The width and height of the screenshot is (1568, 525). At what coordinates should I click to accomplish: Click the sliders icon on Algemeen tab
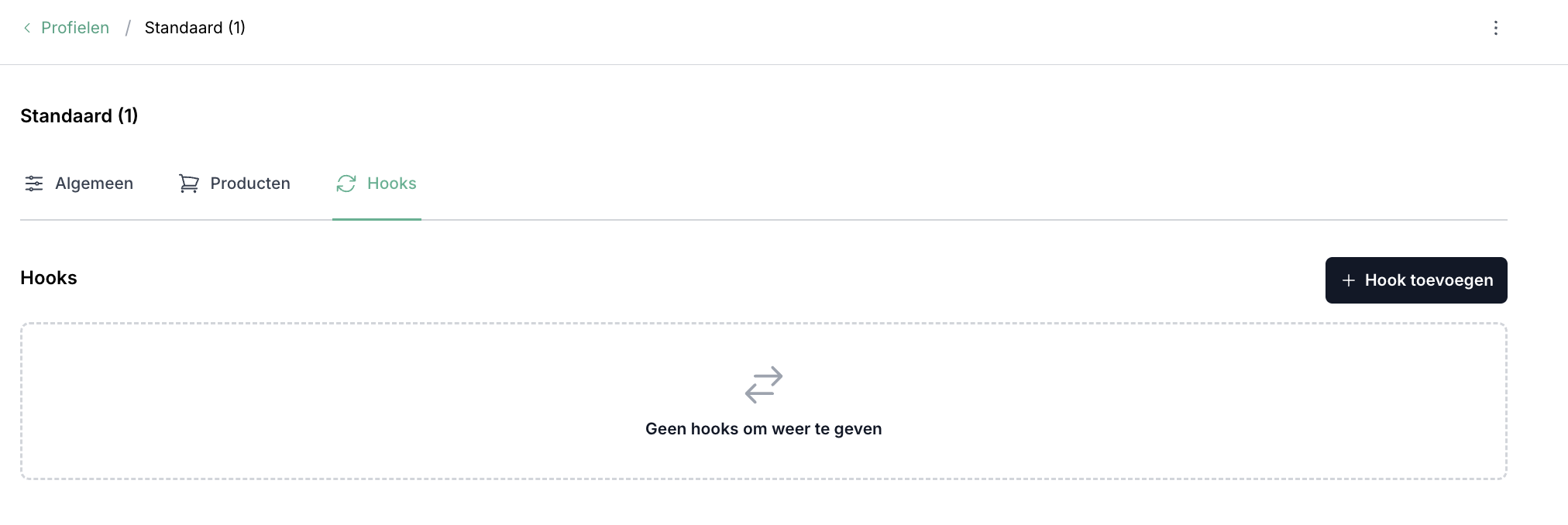pyautogui.click(x=34, y=184)
